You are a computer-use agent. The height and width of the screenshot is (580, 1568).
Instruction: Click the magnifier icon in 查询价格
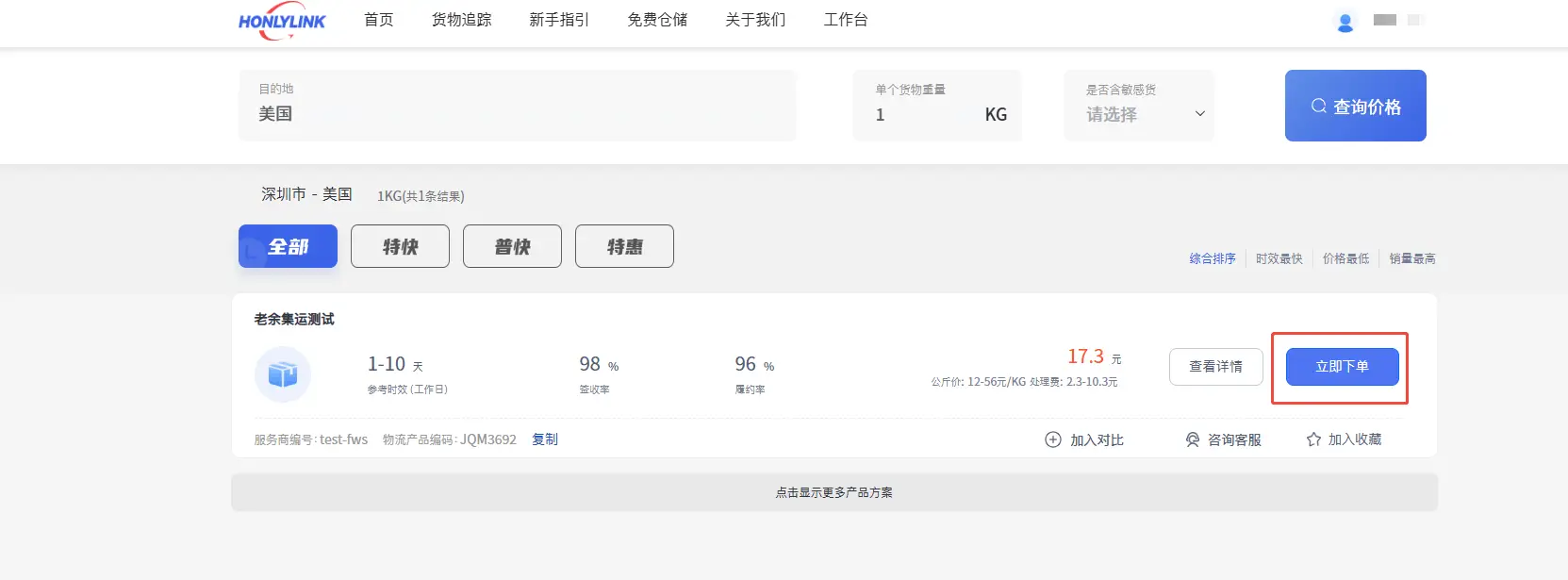coord(1319,107)
